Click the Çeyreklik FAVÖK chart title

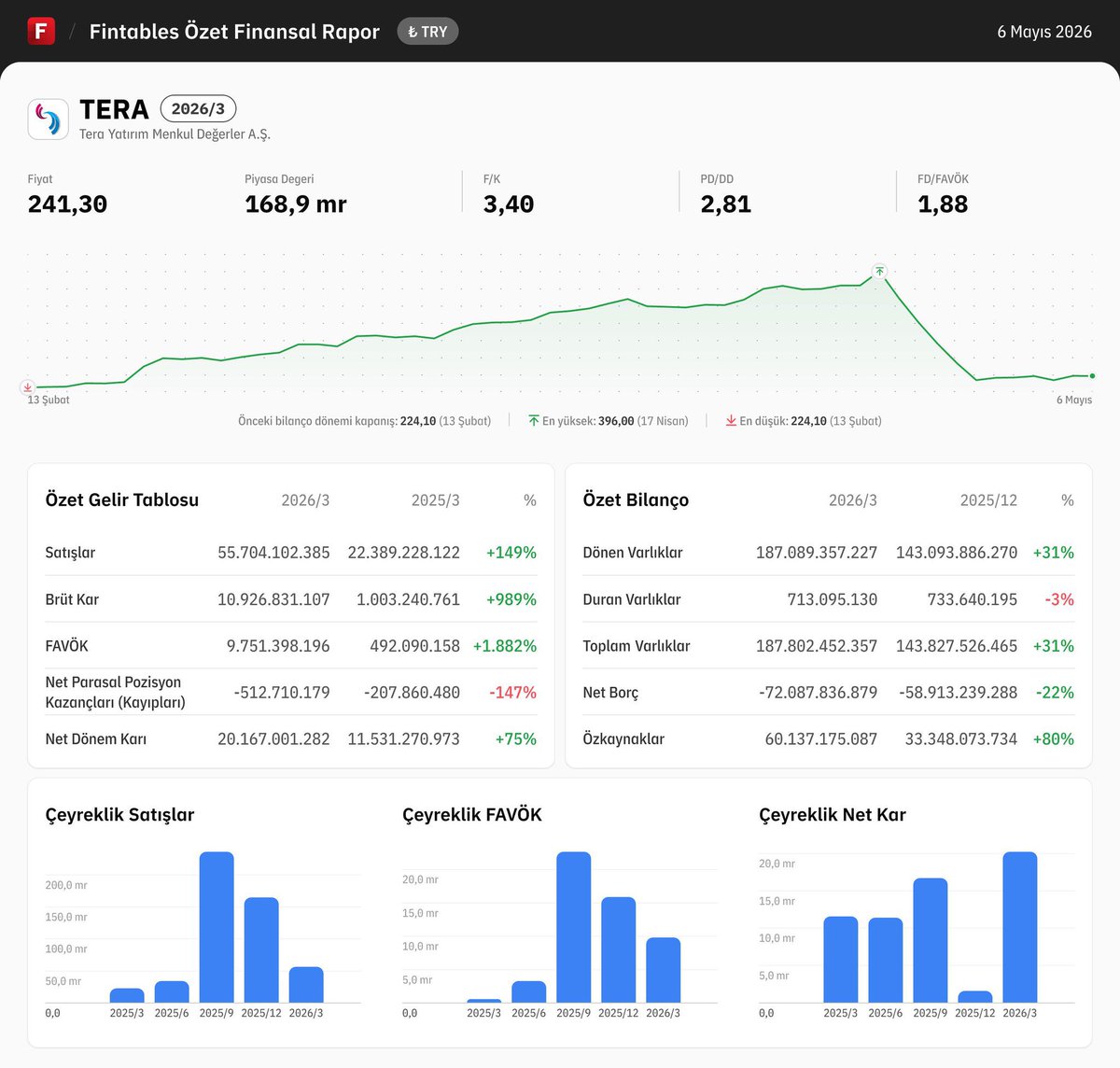pyautogui.click(x=472, y=815)
